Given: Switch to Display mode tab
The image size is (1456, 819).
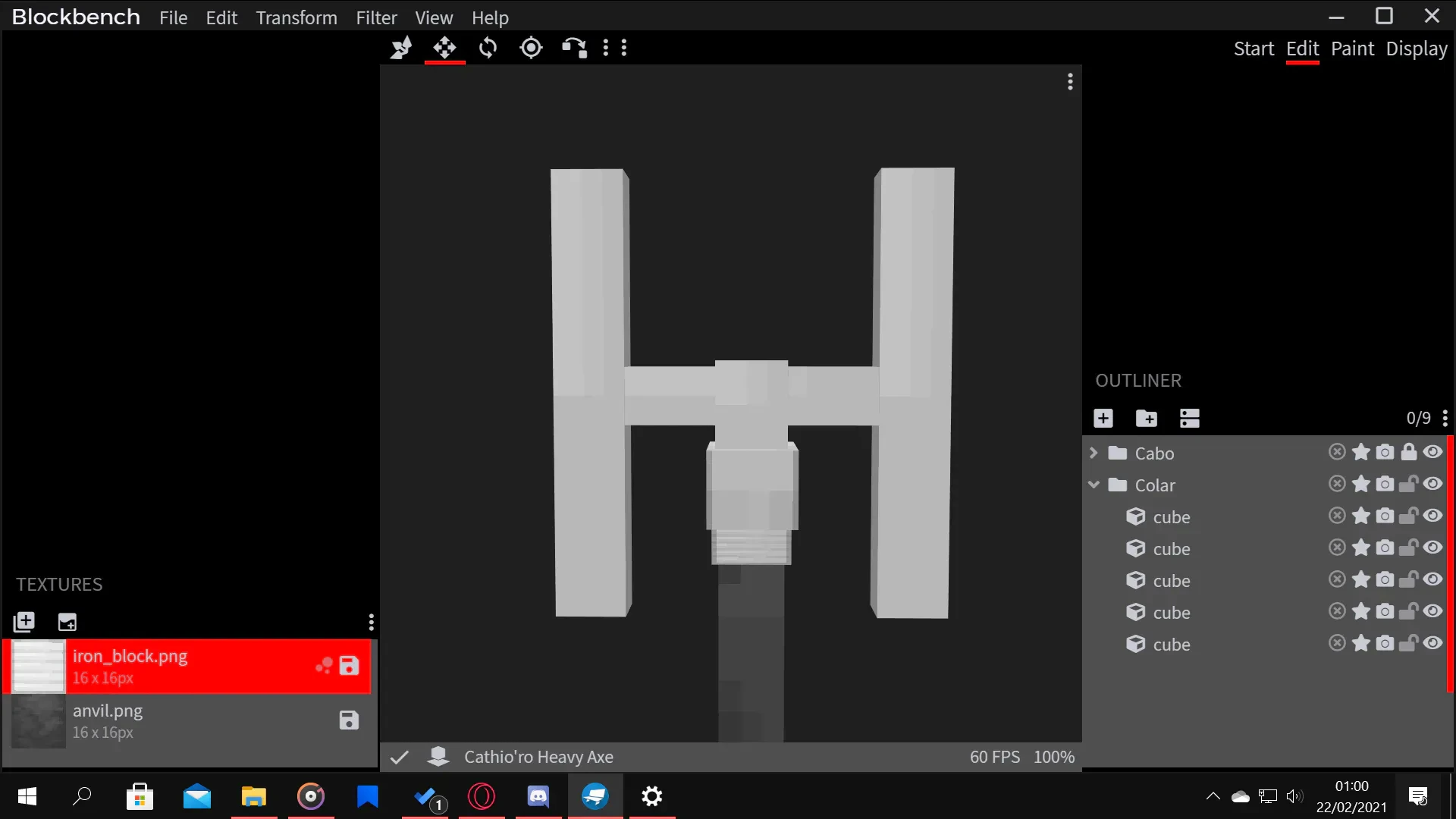Looking at the screenshot, I should click(x=1417, y=49).
